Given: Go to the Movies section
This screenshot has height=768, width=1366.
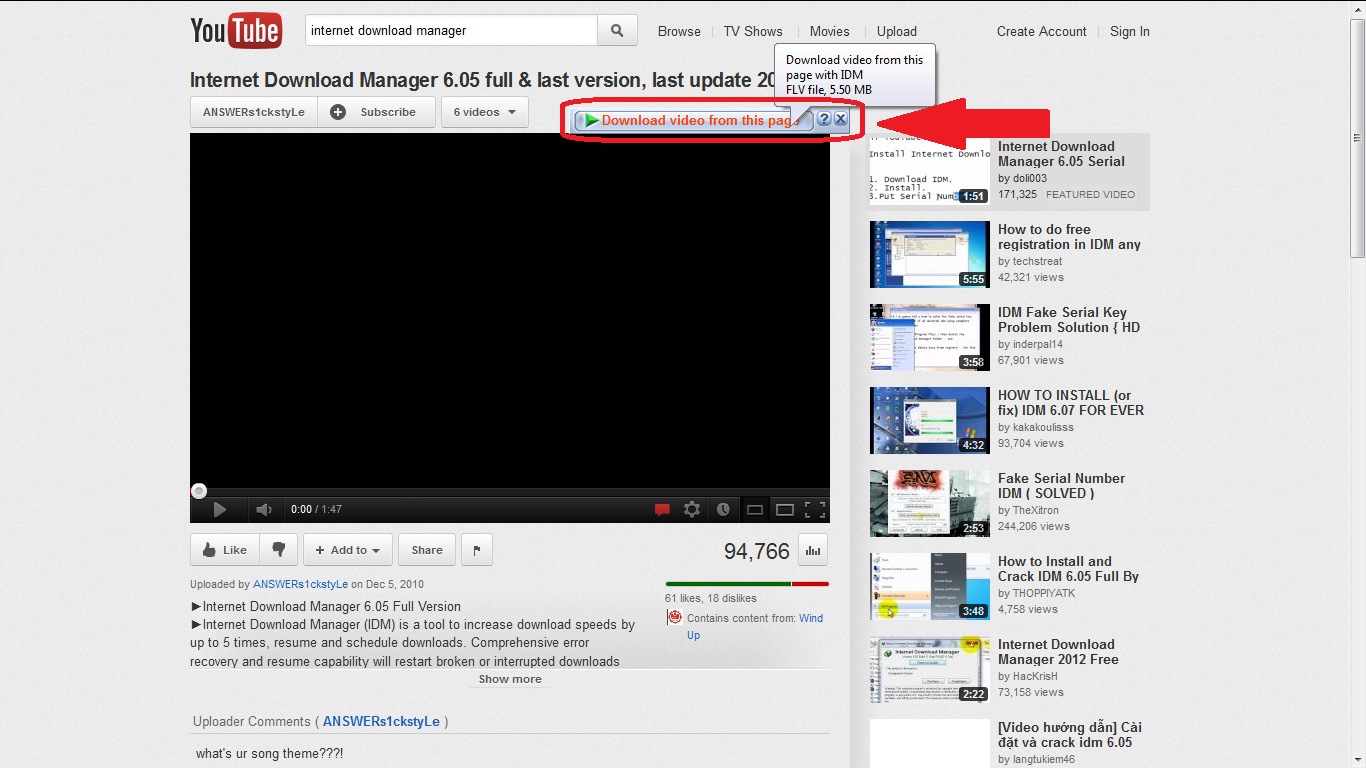Looking at the screenshot, I should click(x=829, y=31).
